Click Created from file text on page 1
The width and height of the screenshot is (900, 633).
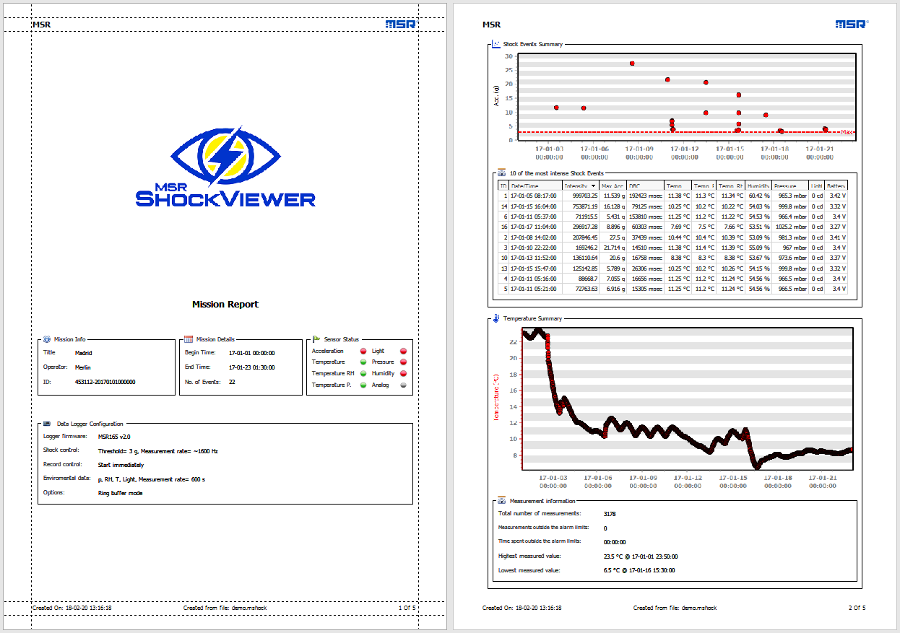pos(225,608)
